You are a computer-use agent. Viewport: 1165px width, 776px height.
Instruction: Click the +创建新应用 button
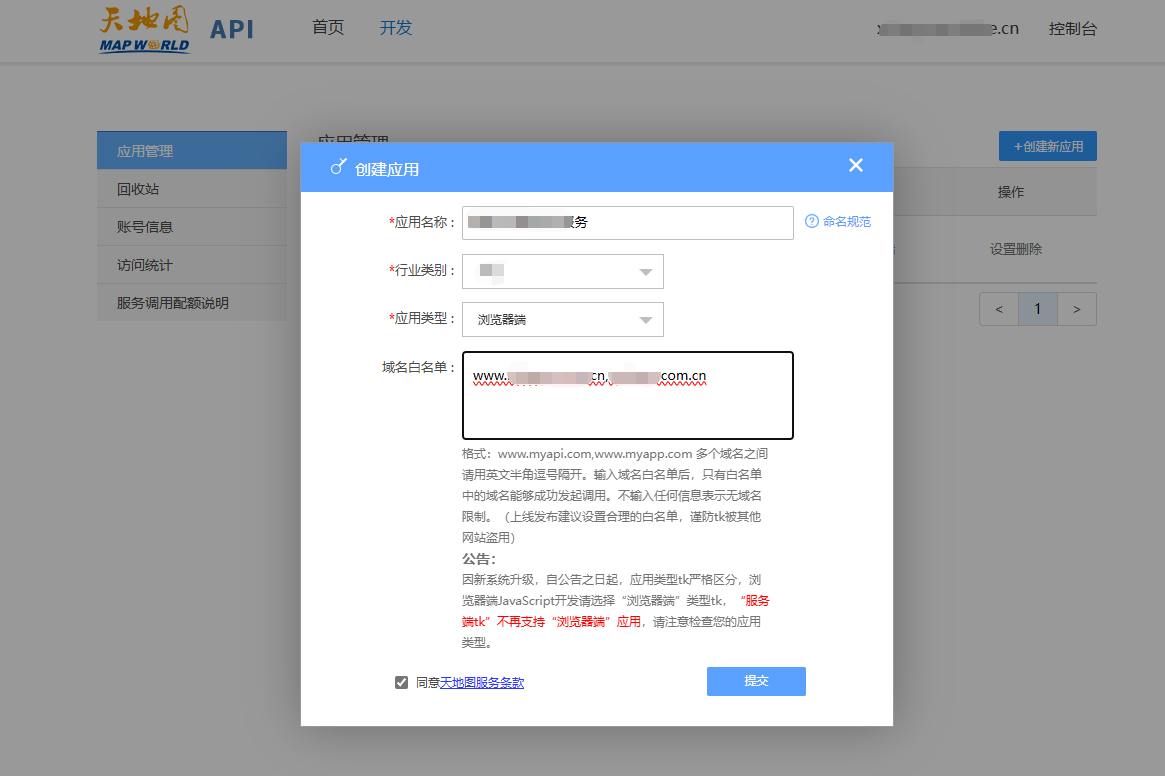1047,146
